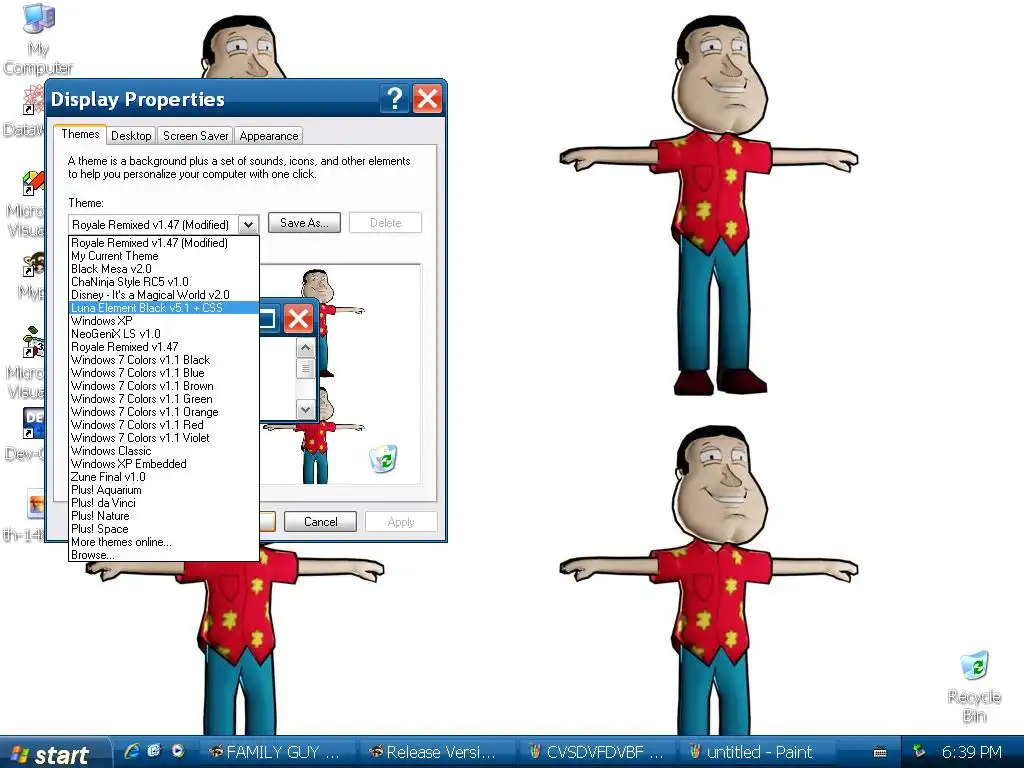The width and height of the screenshot is (1024, 768).
Task: Open the Screen Saver tab
Action: coord(195,136)
